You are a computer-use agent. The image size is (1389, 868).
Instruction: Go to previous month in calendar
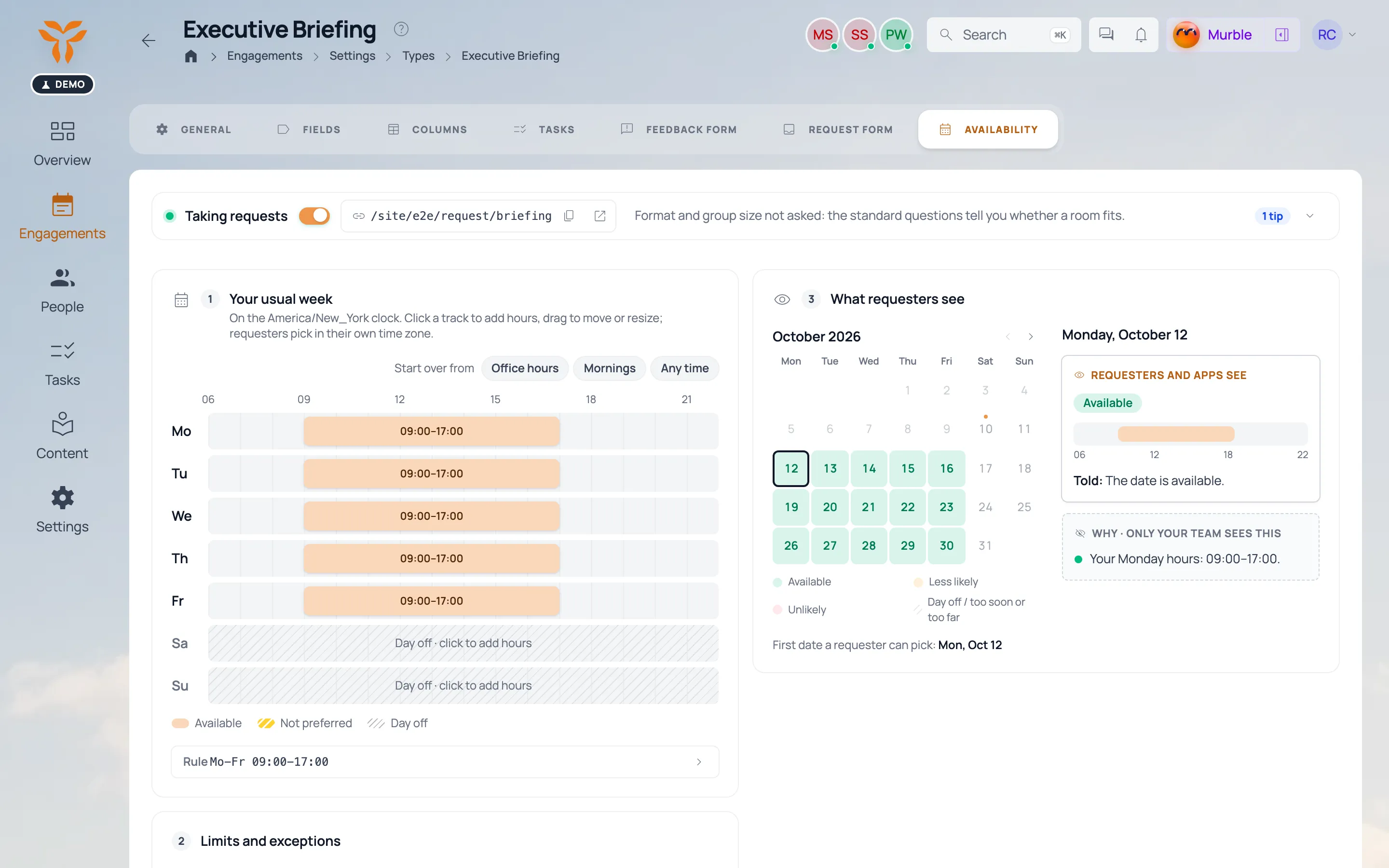tap(1008, 337)
